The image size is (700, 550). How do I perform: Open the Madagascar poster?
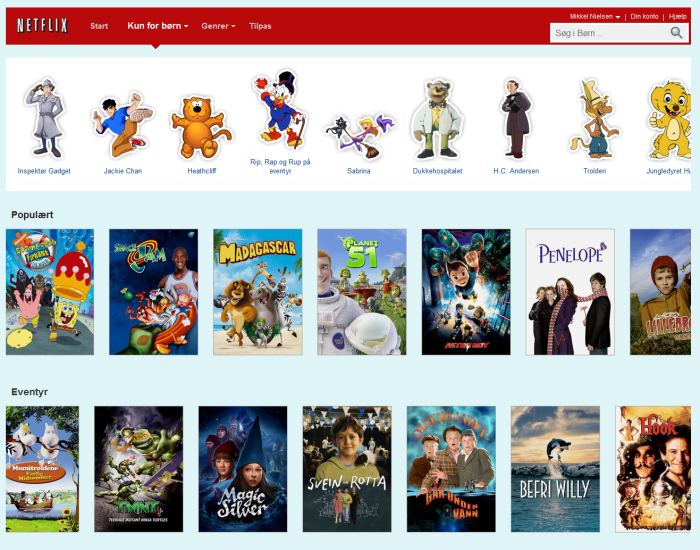(x=258, y=292)
